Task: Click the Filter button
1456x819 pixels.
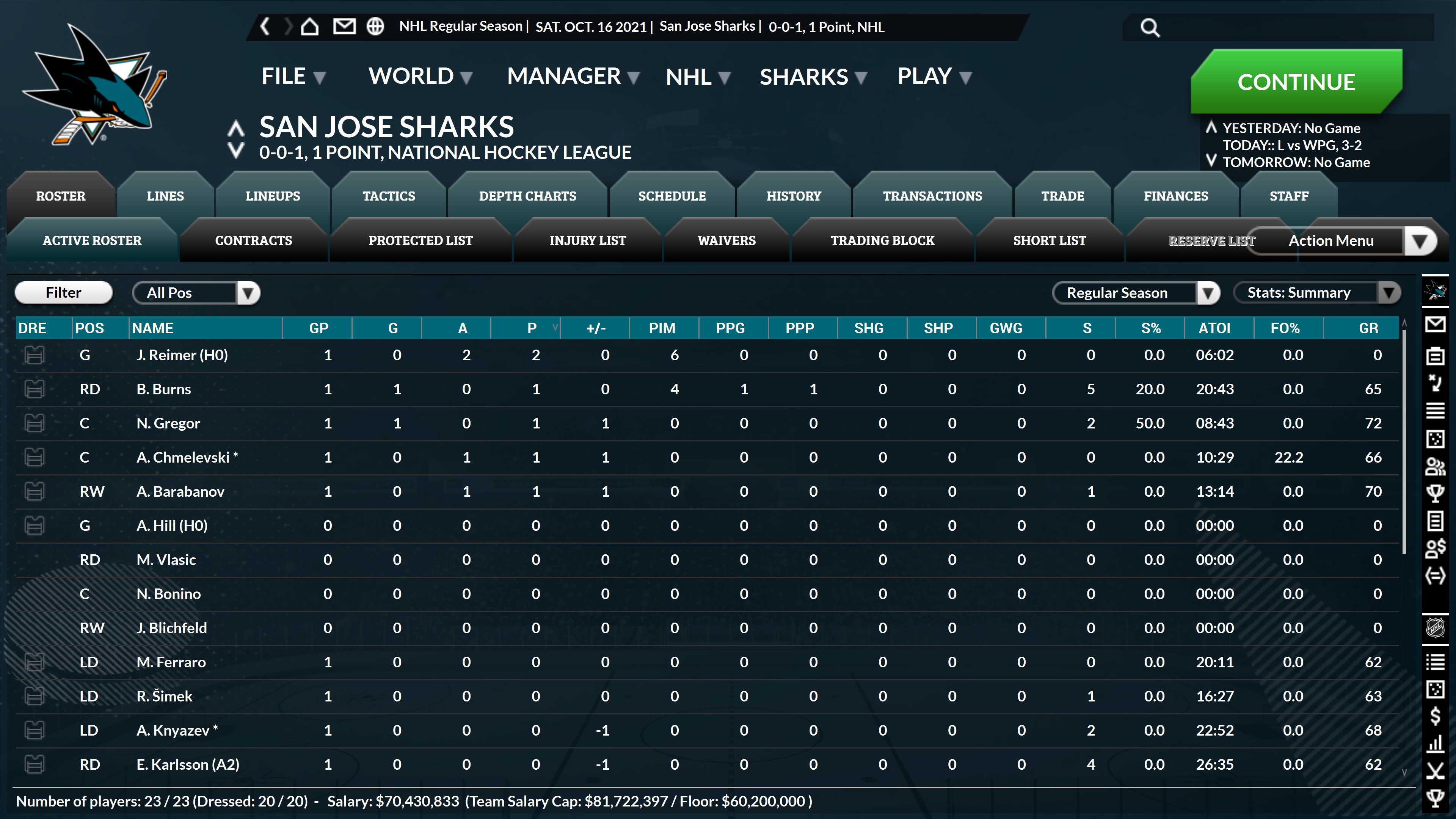Action: pyautogui.click(x=63, y=293)
